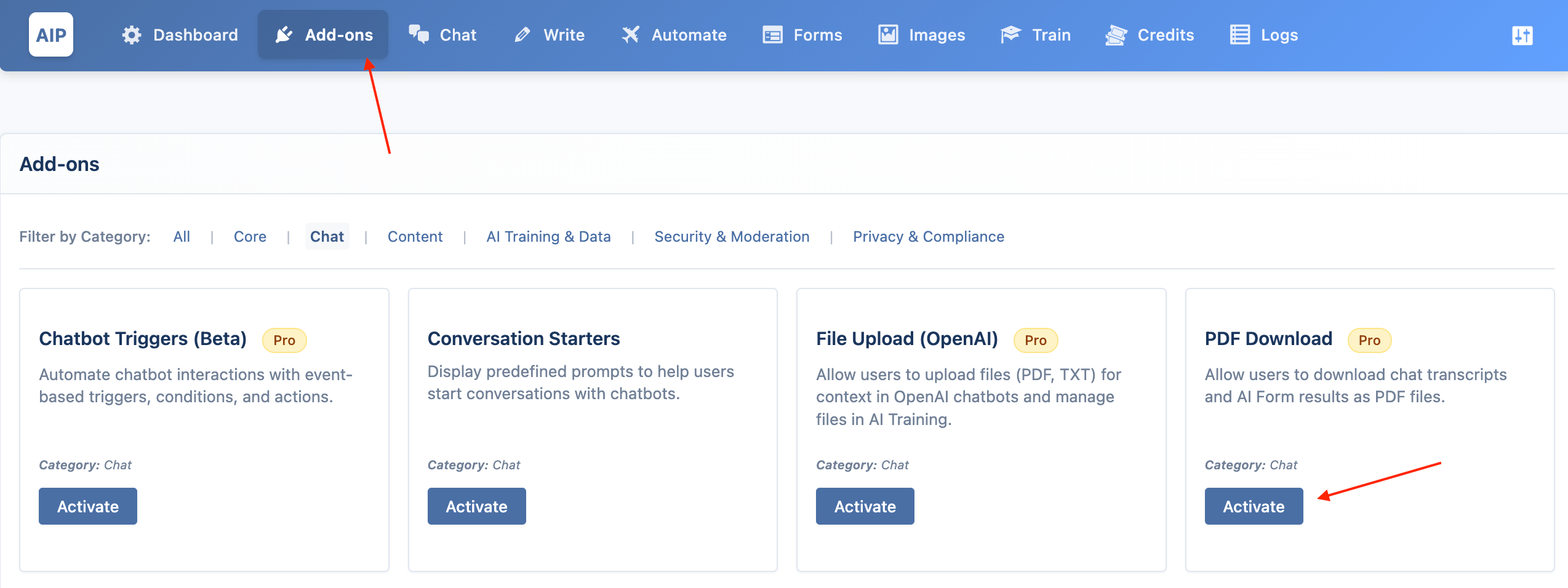1568x588 pixels.
Task: Filter add-ons by All category
Action: 182,237
